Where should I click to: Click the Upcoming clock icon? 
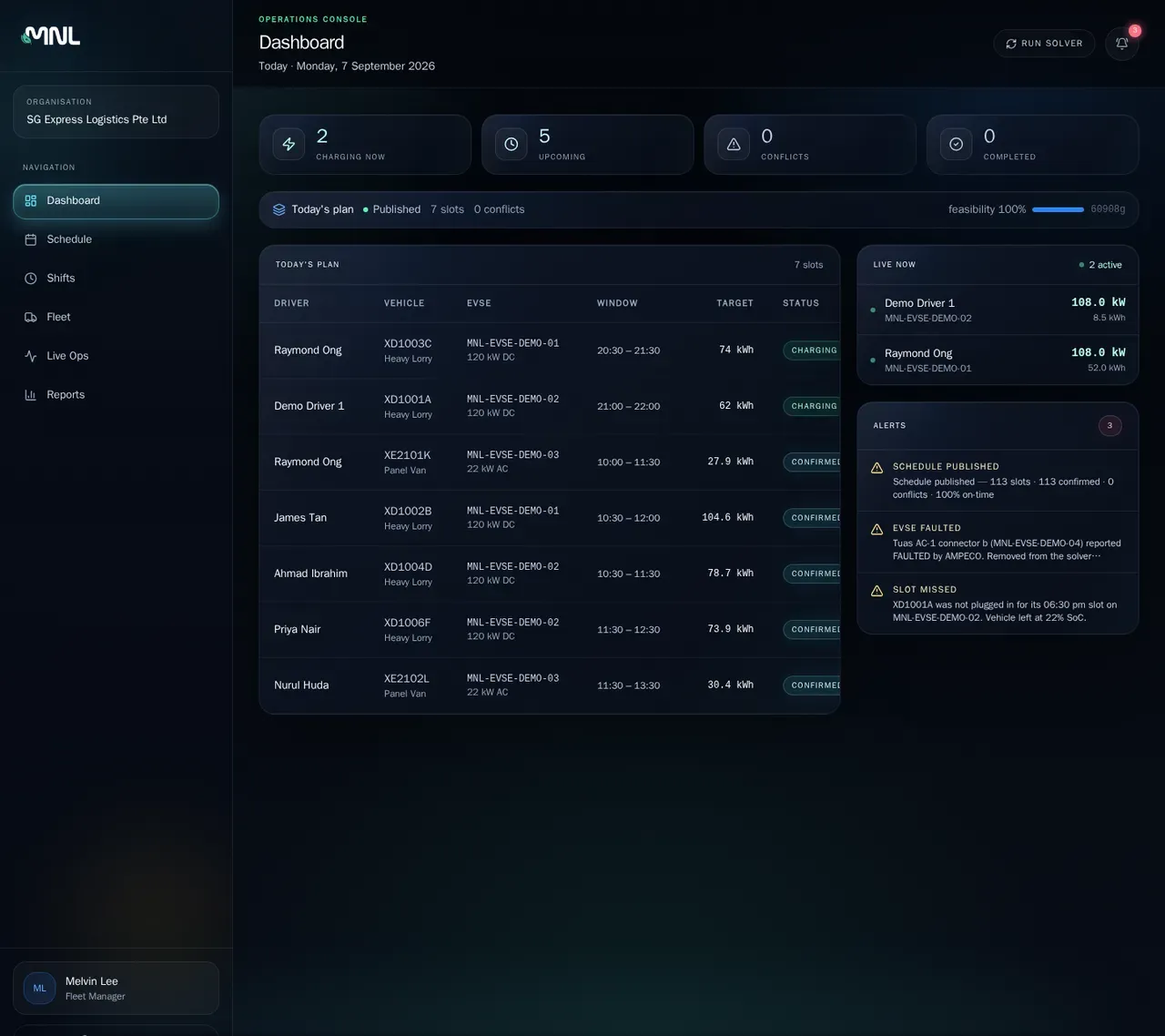pos(512,144)
